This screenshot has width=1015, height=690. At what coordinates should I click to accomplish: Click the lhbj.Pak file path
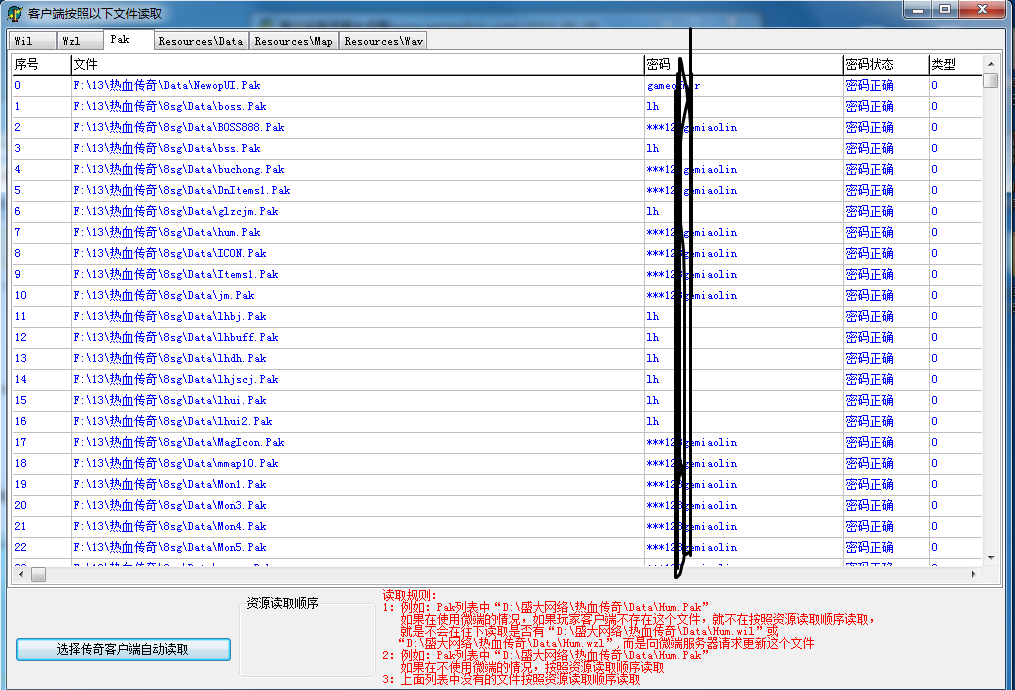click(x=170, y=317)
